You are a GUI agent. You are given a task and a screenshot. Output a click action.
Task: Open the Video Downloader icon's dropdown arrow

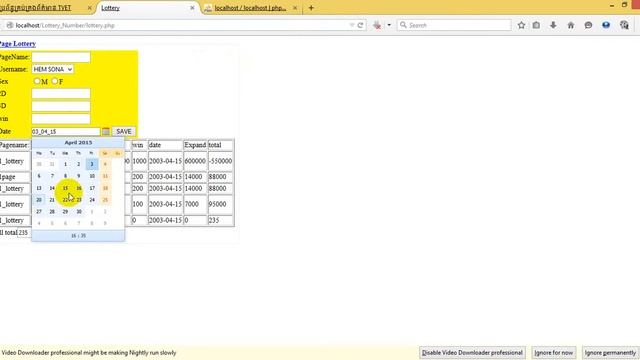coord(389,25)
